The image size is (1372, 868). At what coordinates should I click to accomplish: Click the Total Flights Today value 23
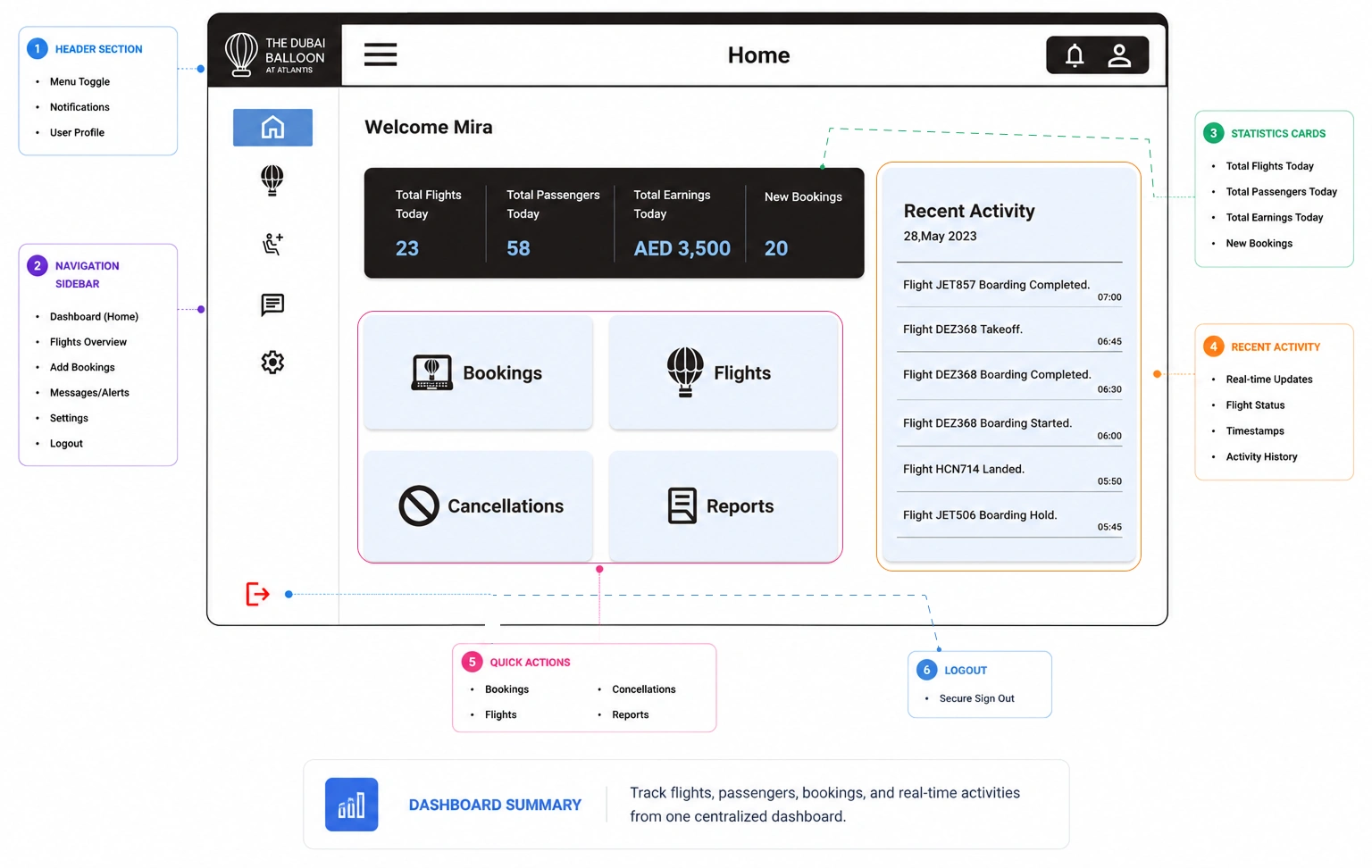pos(407,248)
